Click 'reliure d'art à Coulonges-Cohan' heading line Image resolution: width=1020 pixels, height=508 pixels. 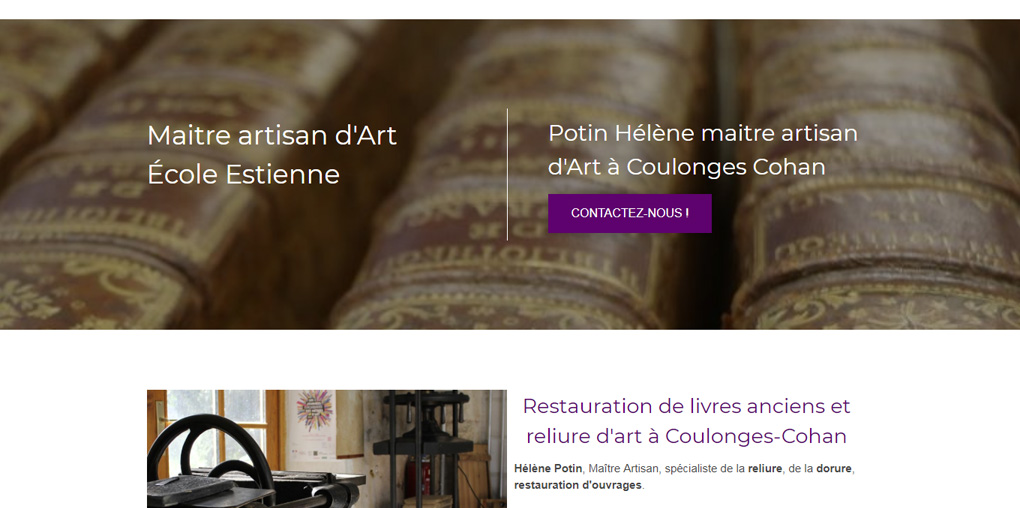point(686,436)
